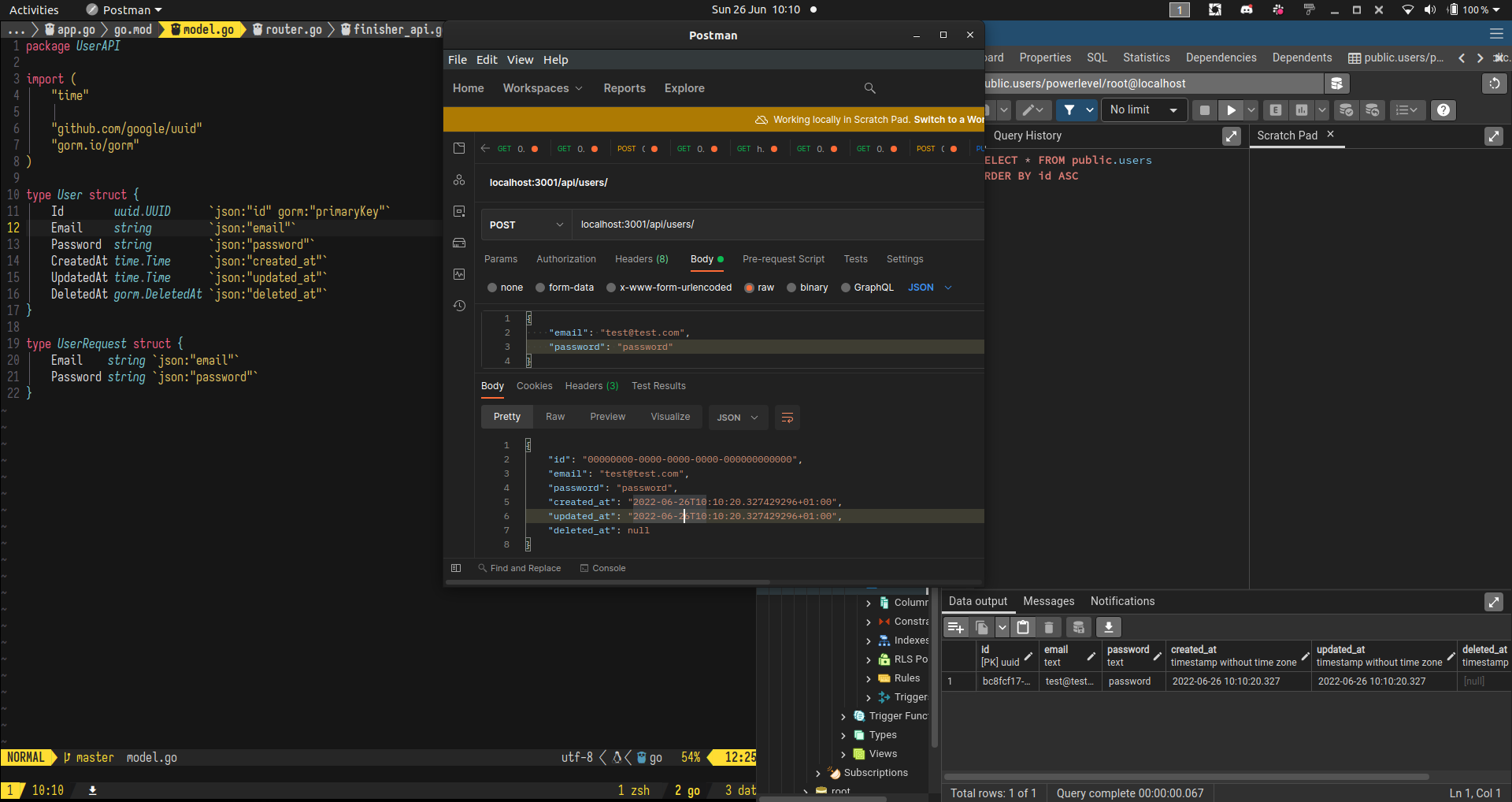
Task: Click pgAdmin reset layout refresh icon
Action: click(1495, 84)
